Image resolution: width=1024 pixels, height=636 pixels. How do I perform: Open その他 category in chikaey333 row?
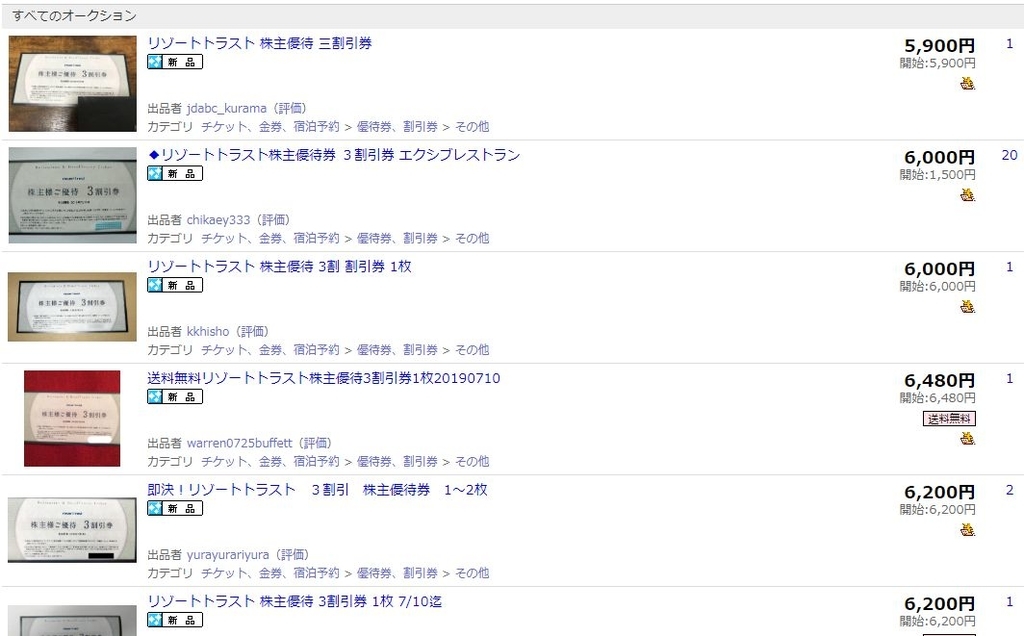point(472,238)
